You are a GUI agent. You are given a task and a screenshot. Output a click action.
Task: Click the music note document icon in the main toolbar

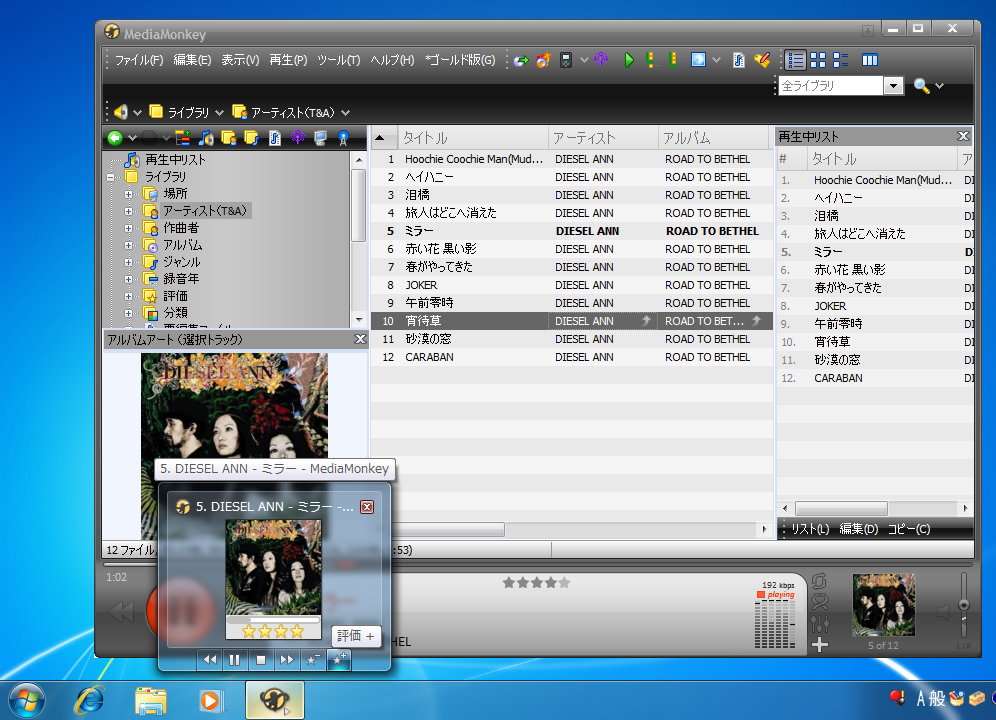pos(738,60)
